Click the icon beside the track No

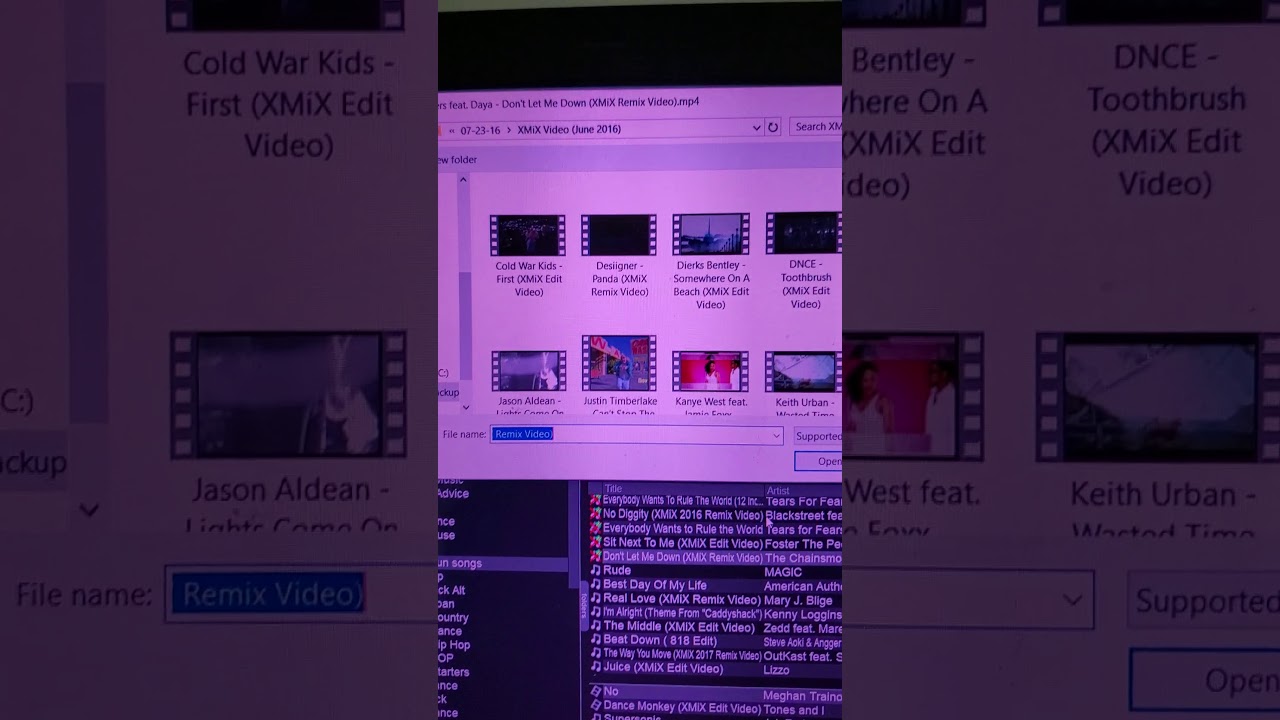tap(595, 691)
